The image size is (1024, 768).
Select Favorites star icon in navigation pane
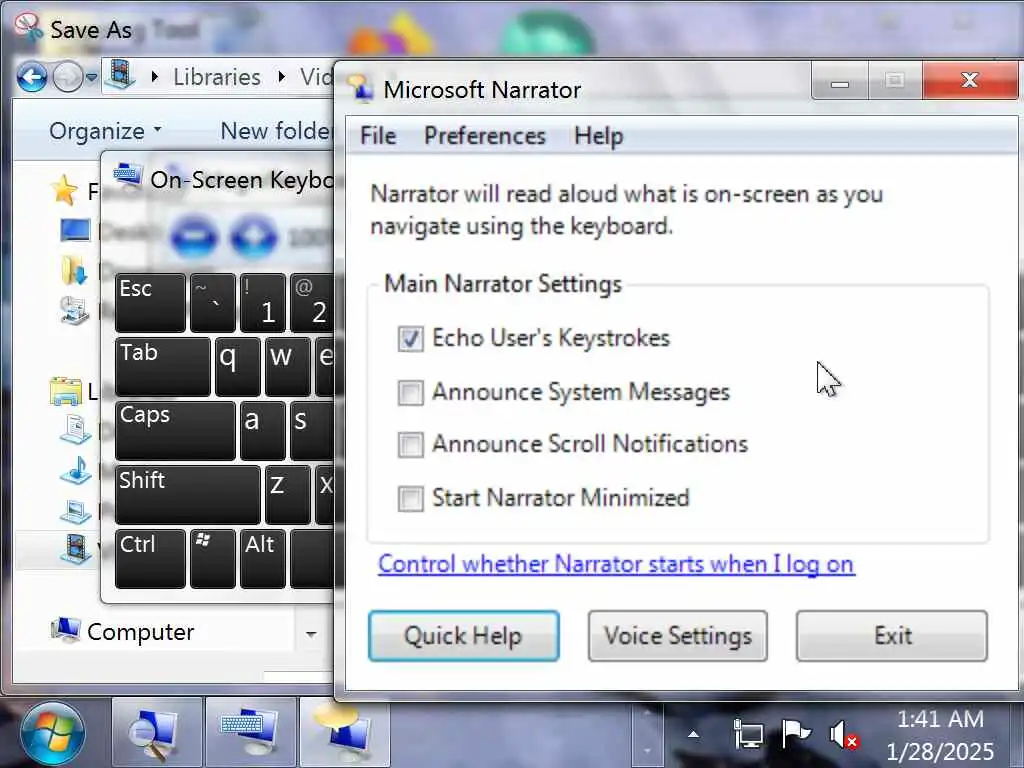click(65, 190)
